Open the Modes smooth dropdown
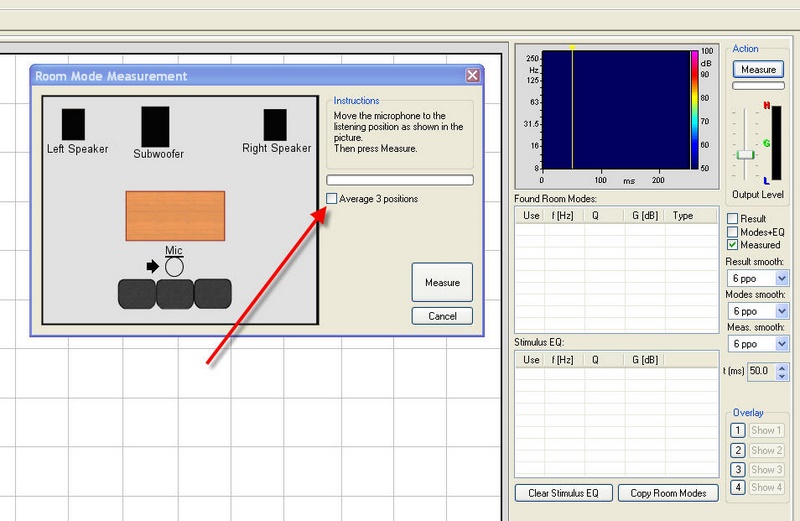Image resolution: width=800 pixels, height=521 pixels. tap(782, 311)
